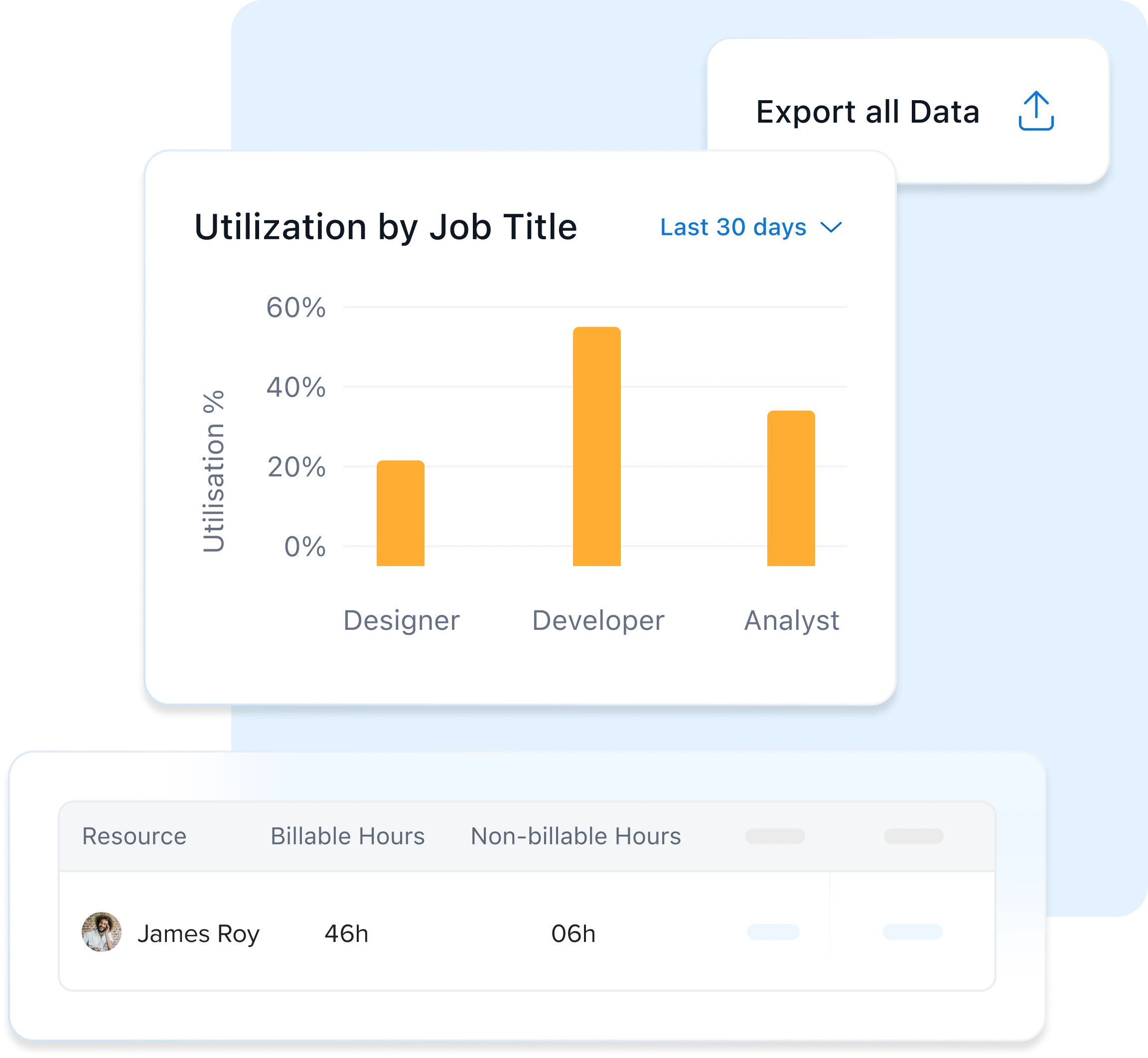Click James Roy's avatar photo
The width and height of the screenshot is (1148, 1058).
[x=101, y=932]
